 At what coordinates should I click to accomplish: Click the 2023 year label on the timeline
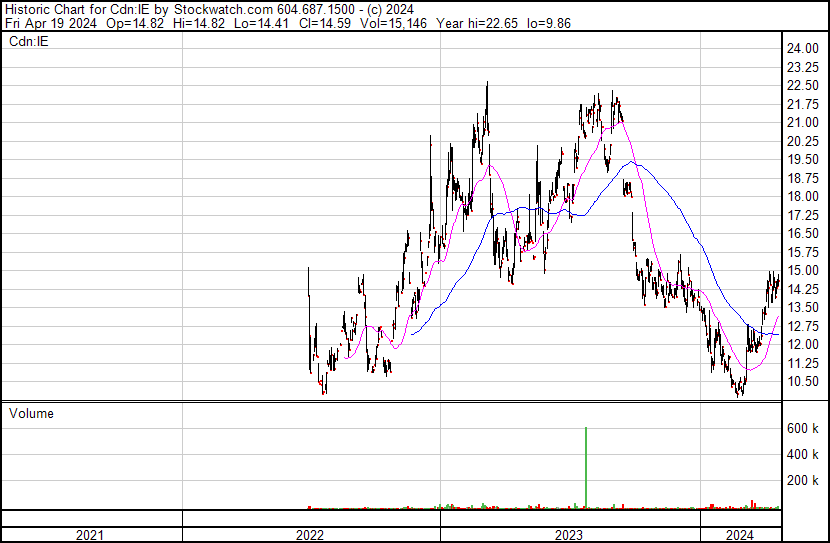point(569,535)
